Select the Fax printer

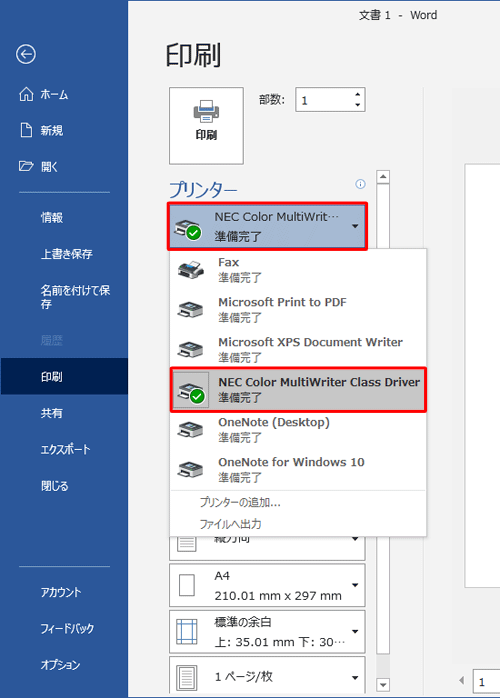pos(298,270)
